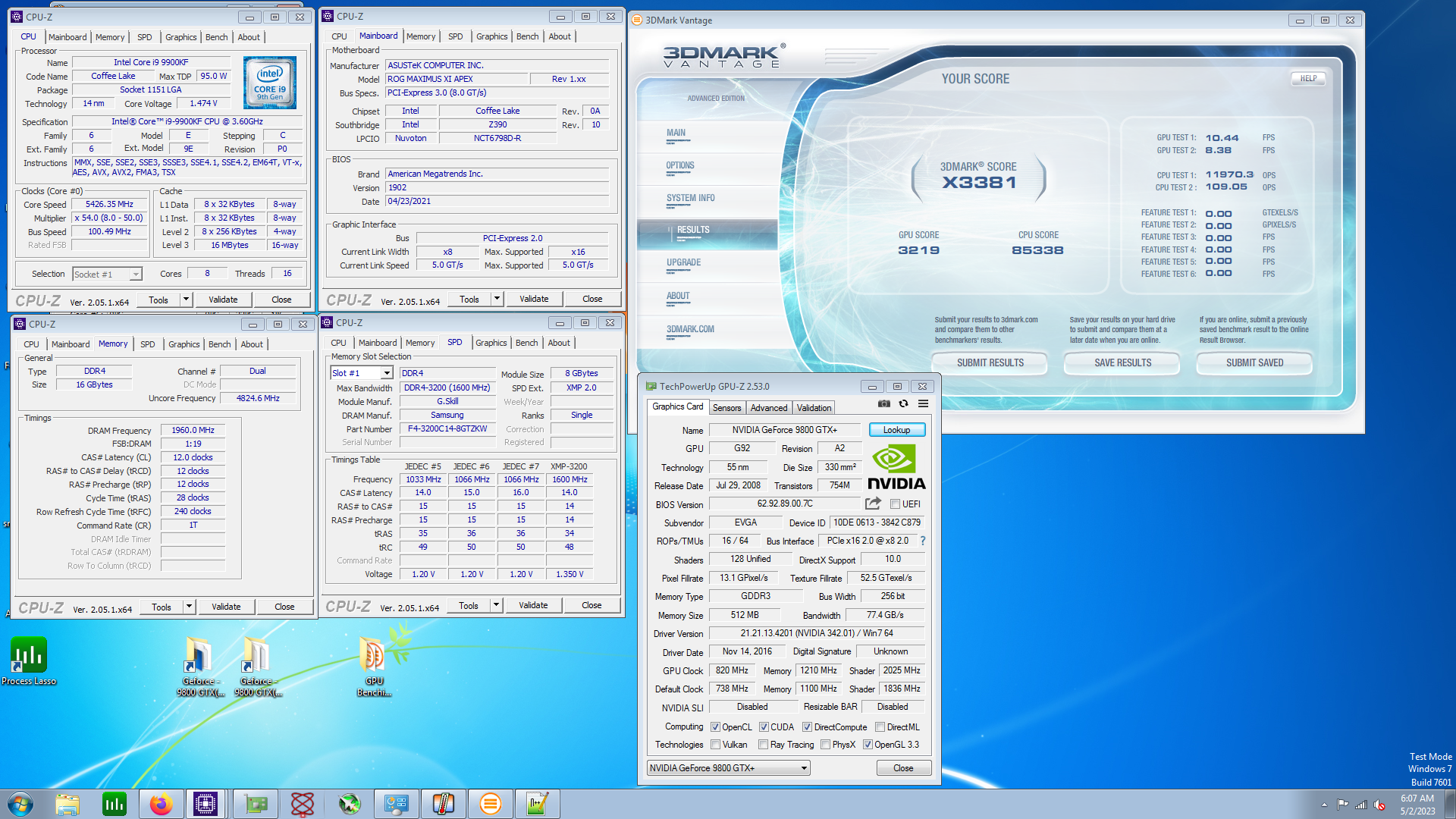Toggle the DirectCompute checkbox
Image resolution: width=1456 pixels, height=819 pixels.
807,727
